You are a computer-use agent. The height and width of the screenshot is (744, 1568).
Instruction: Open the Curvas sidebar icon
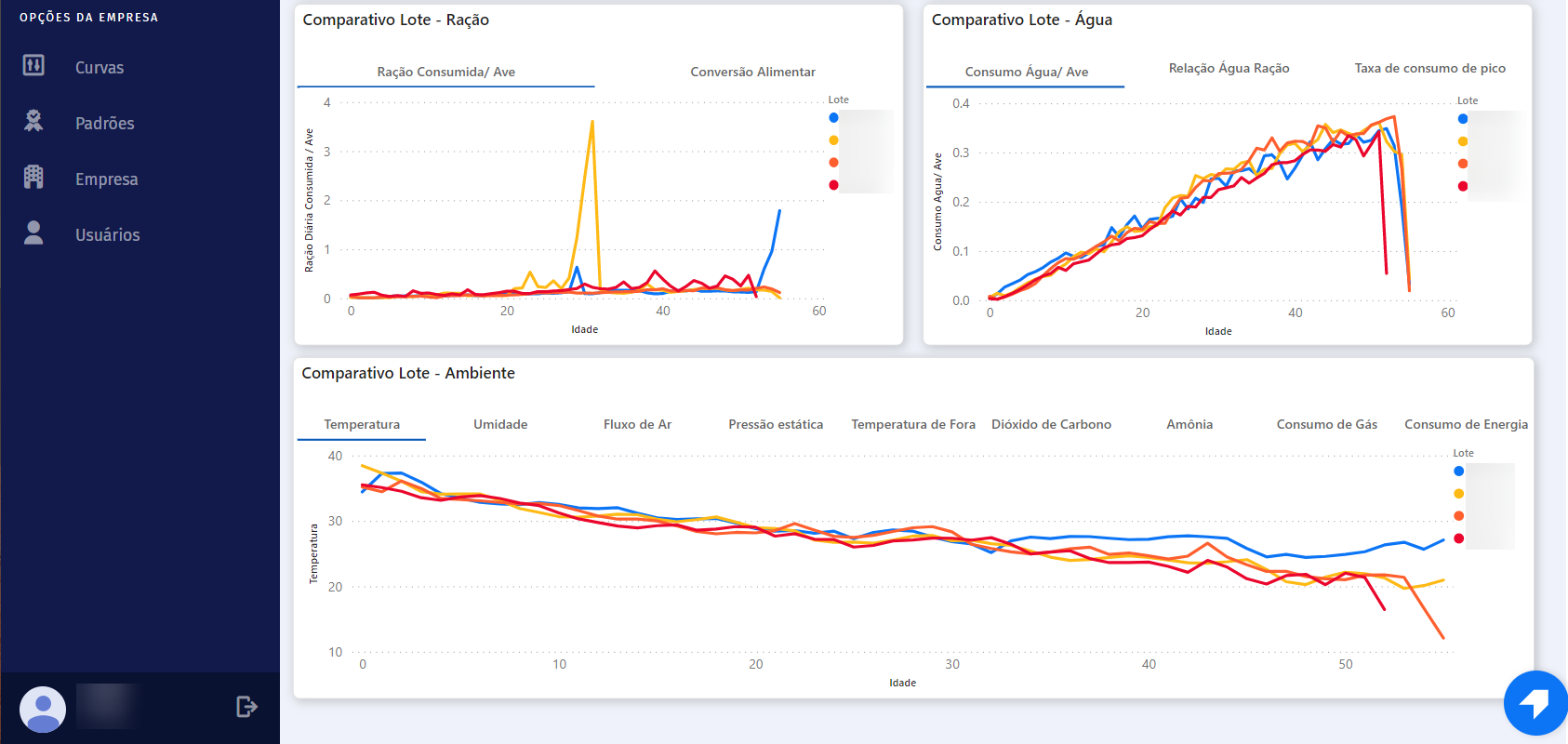[33, 65]
